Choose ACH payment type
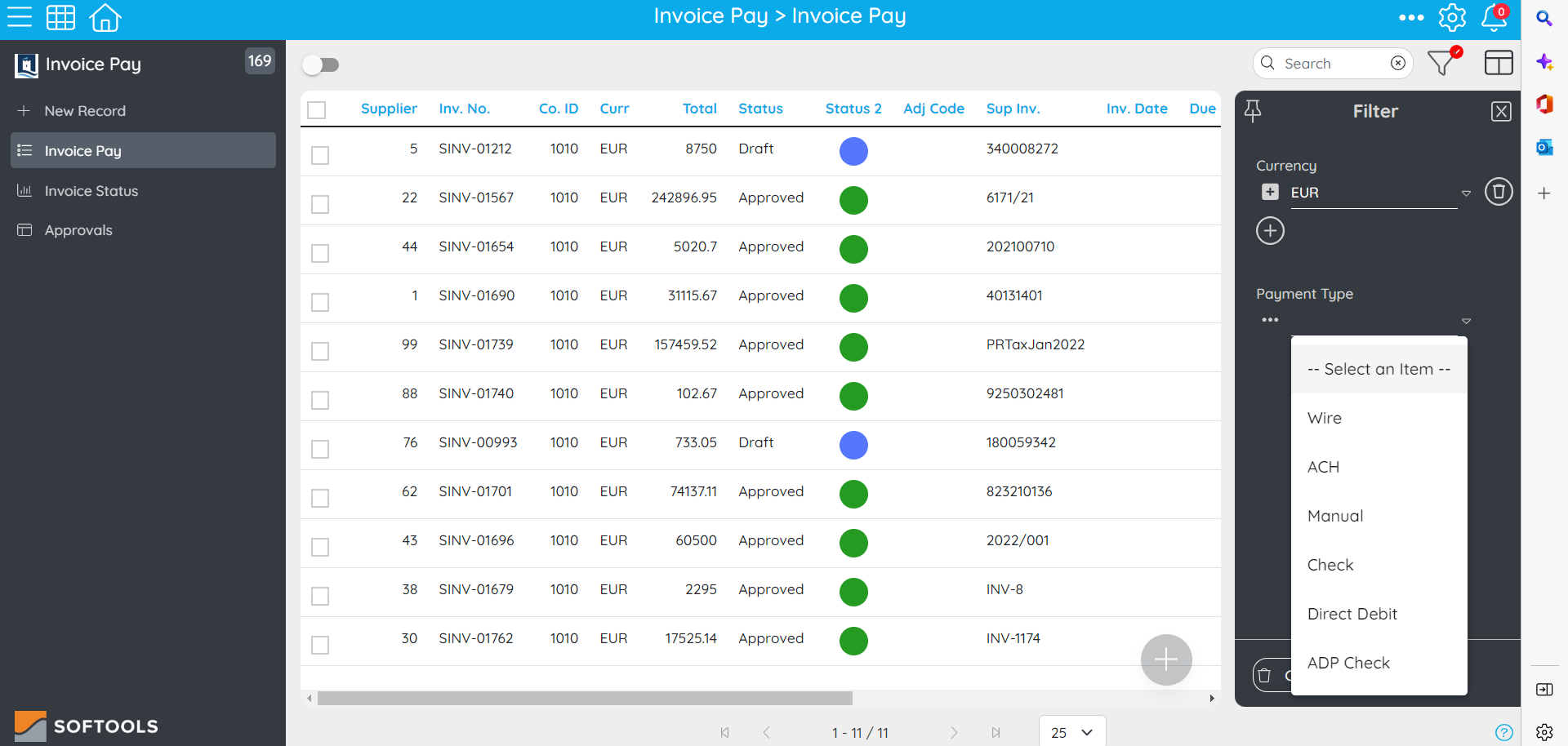Screen dimensions: 1568x746 point(1379,467)
